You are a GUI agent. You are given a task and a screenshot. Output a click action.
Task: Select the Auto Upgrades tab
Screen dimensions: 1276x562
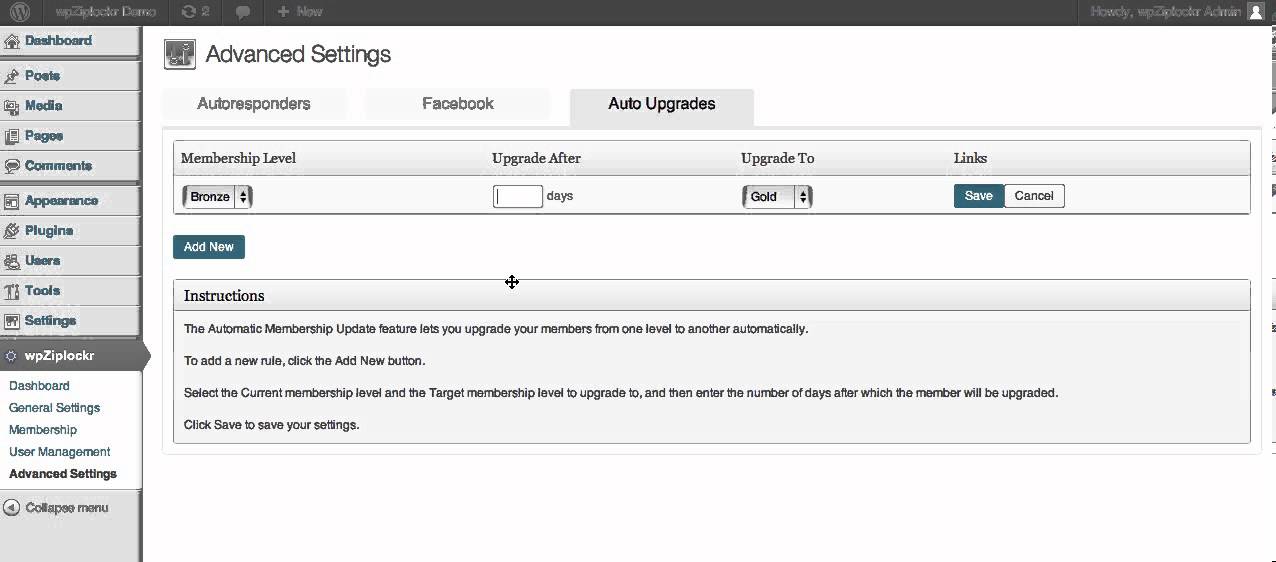[662, 105]
